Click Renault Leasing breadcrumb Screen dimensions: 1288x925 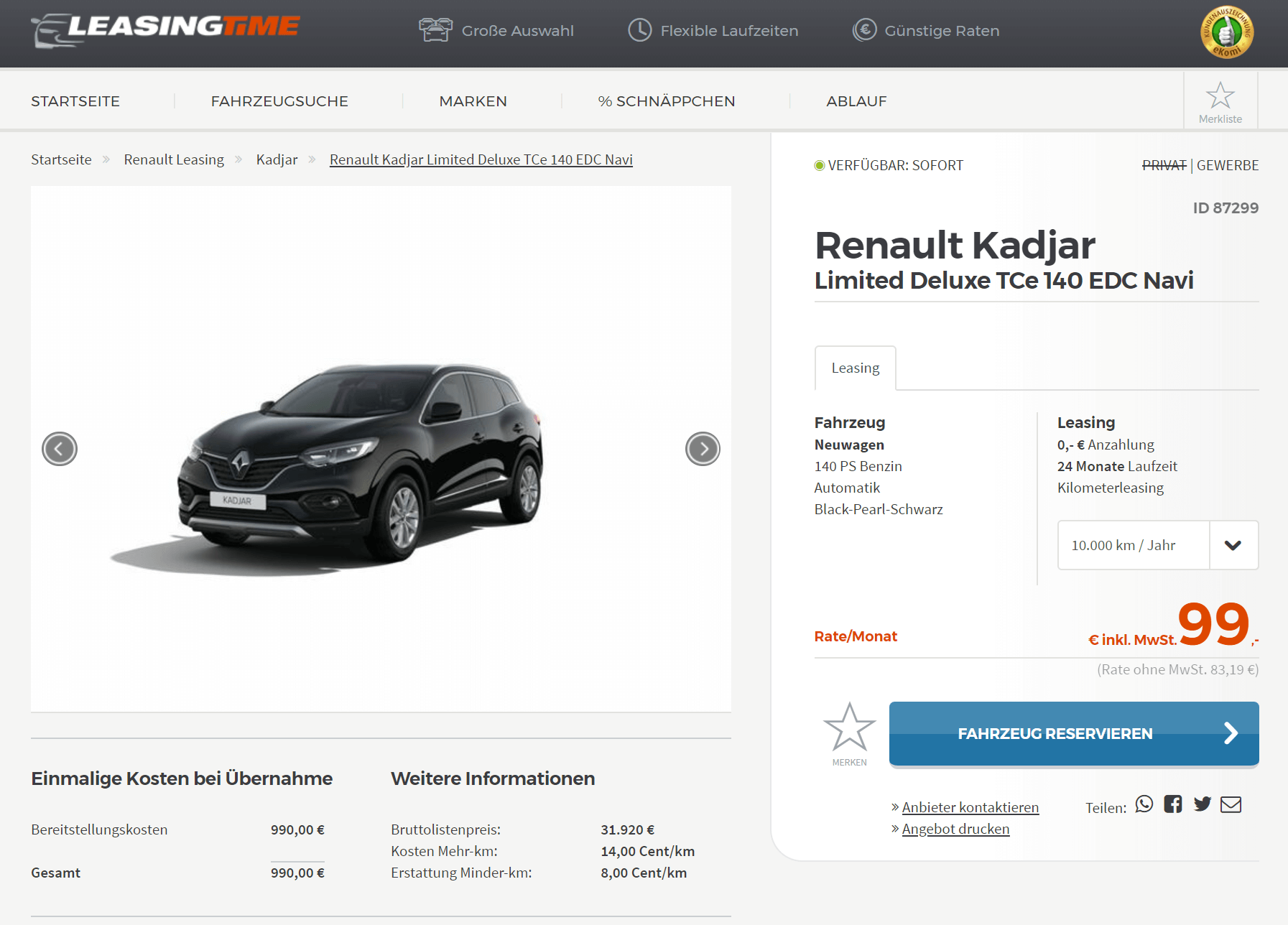(174, 159)
